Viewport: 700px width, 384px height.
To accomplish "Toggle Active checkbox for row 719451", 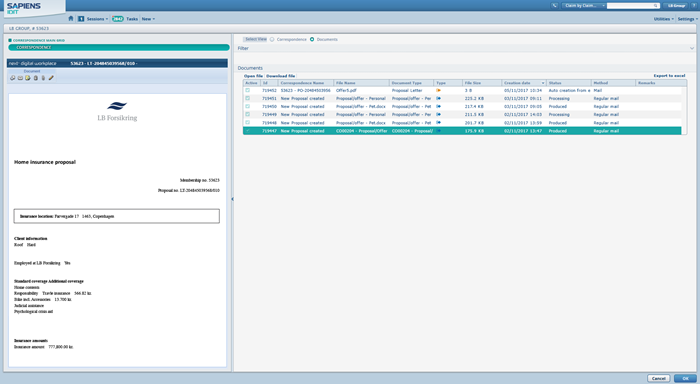I will 248,98.
